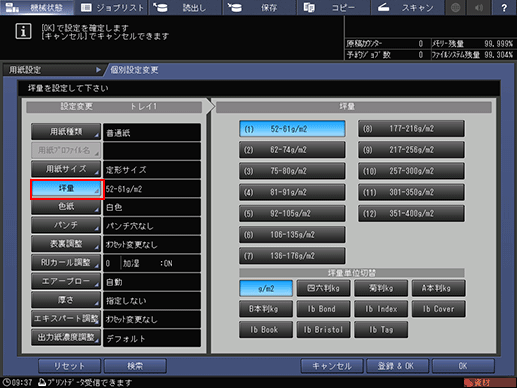Select weight (1) 52-61g/m2
Screen dimensions: 517x388
[292, 129]
